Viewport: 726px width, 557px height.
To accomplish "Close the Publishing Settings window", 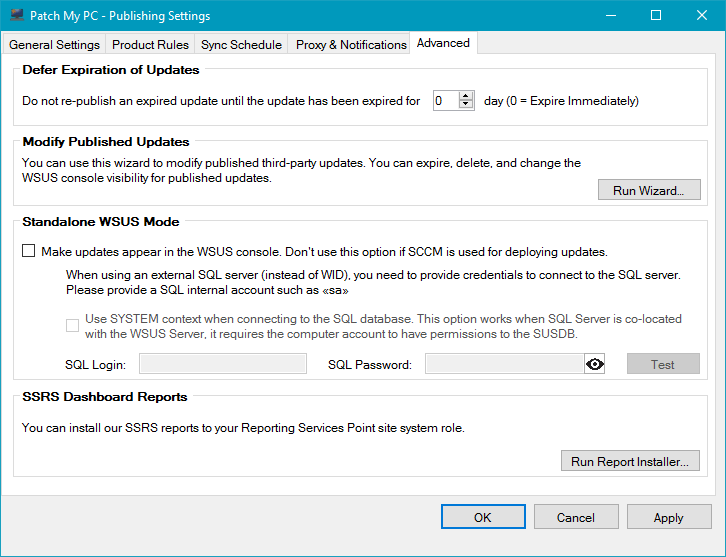I will 701,15.
